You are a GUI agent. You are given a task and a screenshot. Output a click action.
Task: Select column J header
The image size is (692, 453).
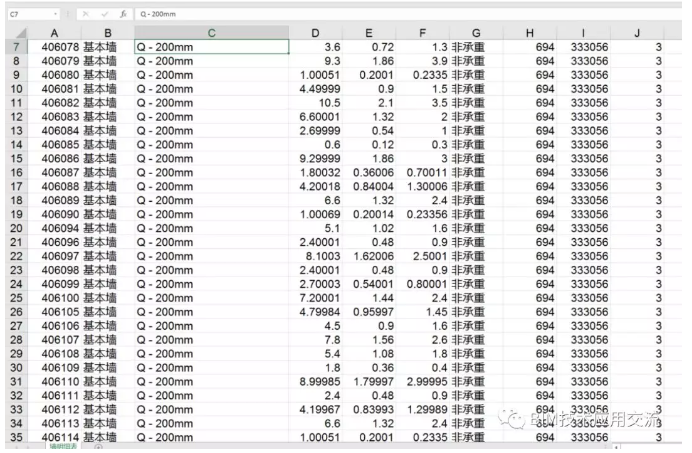pyautogui.click(x=637, y=33)
